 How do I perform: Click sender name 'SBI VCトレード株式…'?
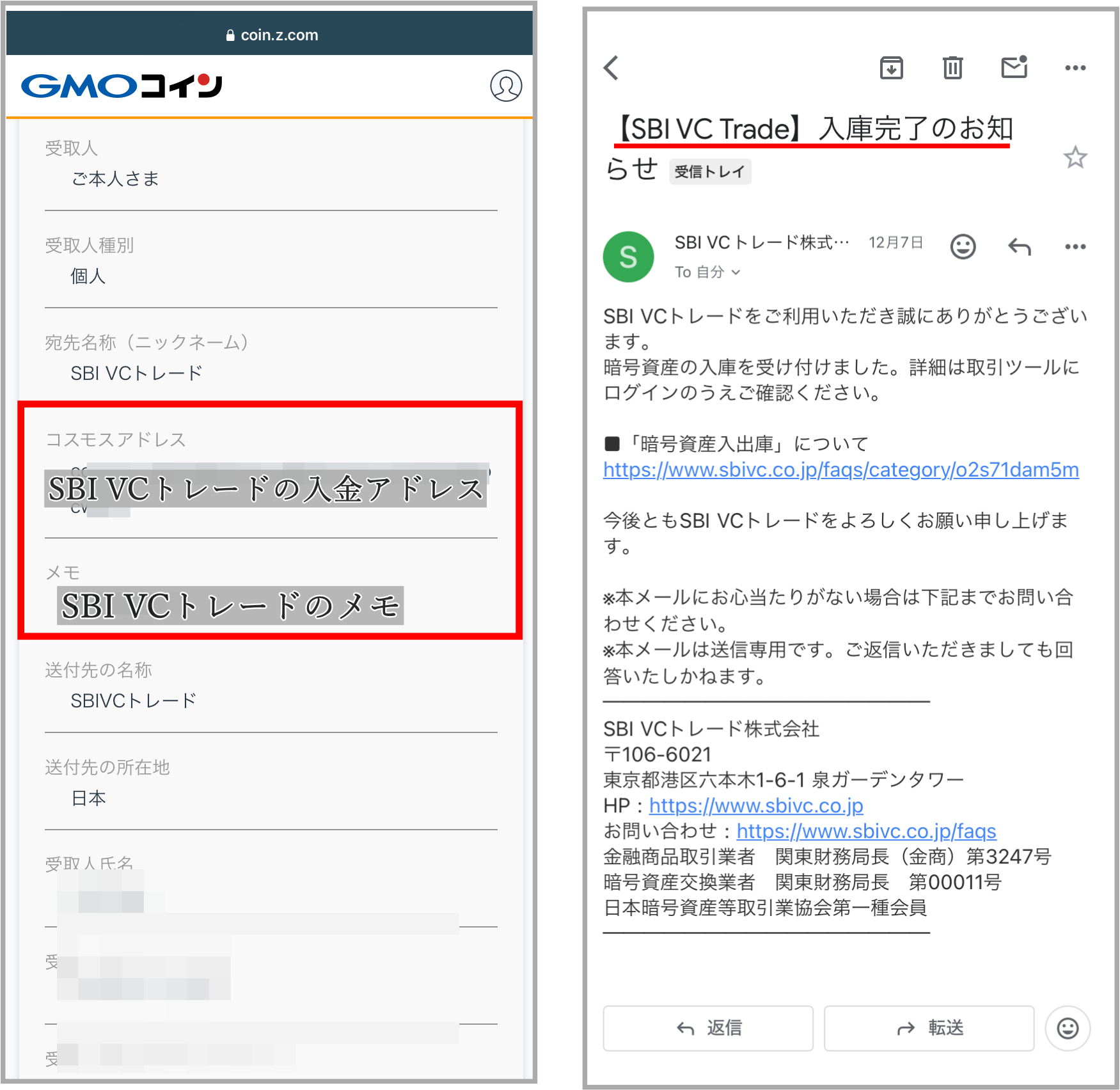pyautogui.click(x=762, y=243)
